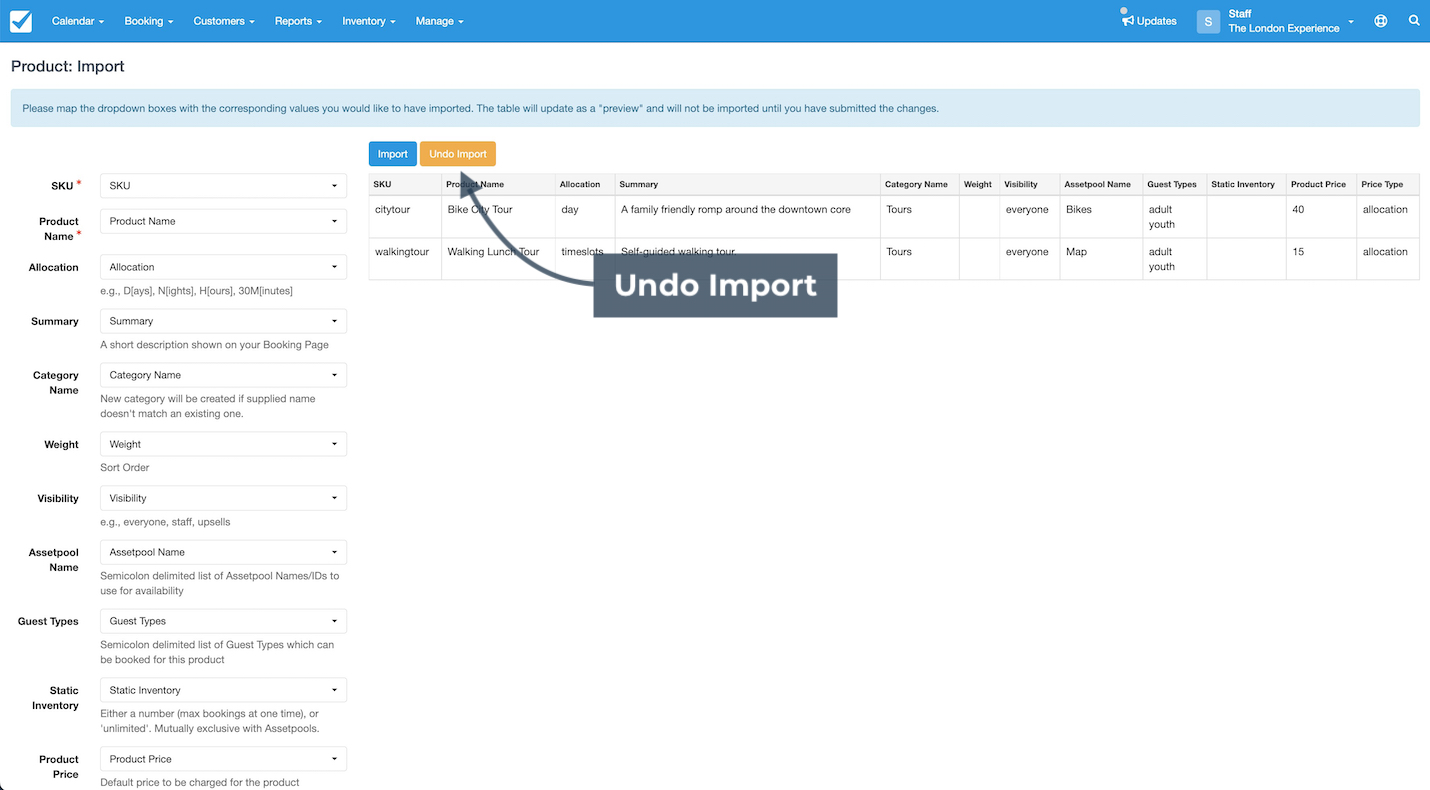Open the Summary mapping dropdown
This screenshot has width=1430, height=790.
tap(223, 321)
